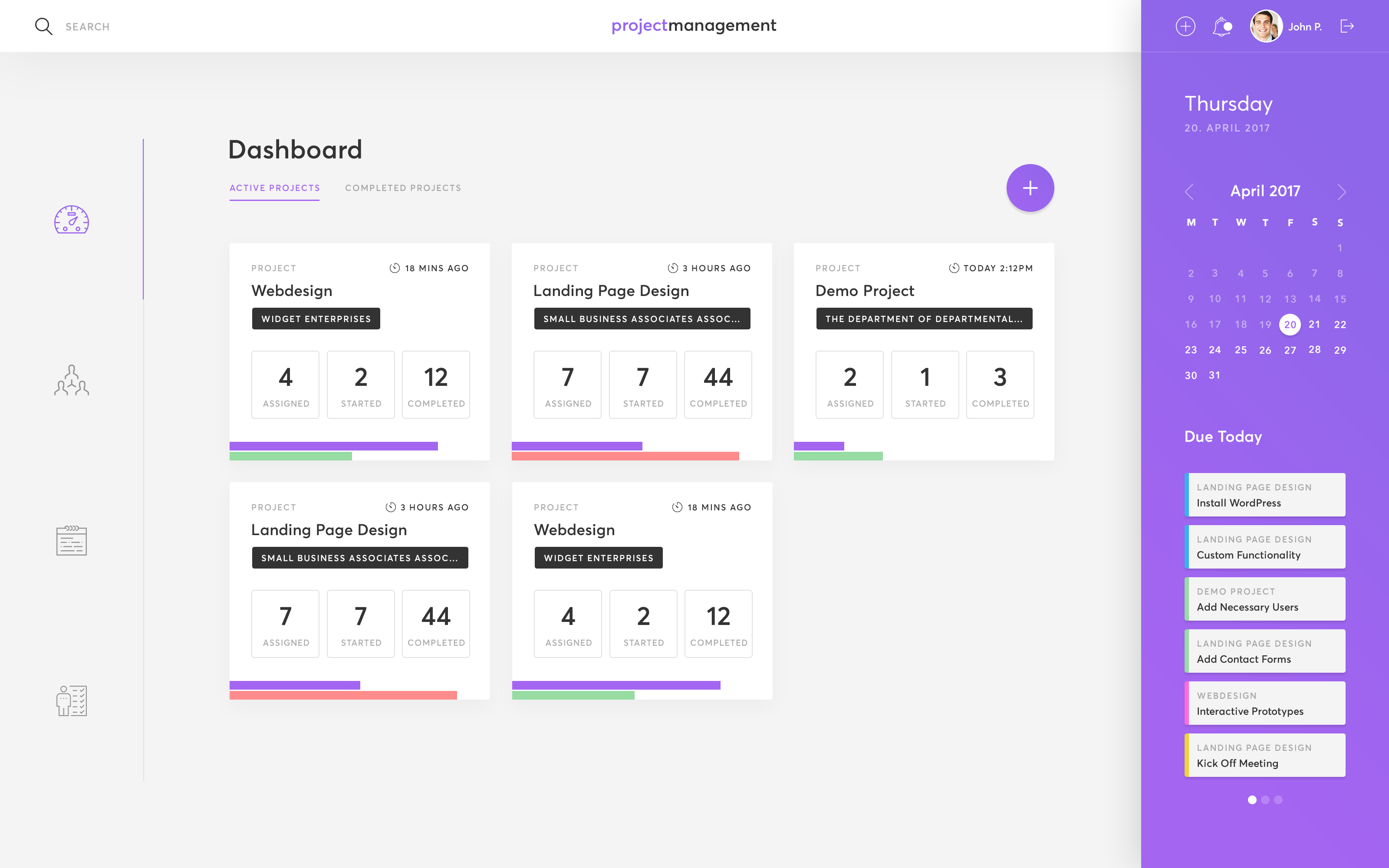Click the April 2017 month title

[1265, 191]
